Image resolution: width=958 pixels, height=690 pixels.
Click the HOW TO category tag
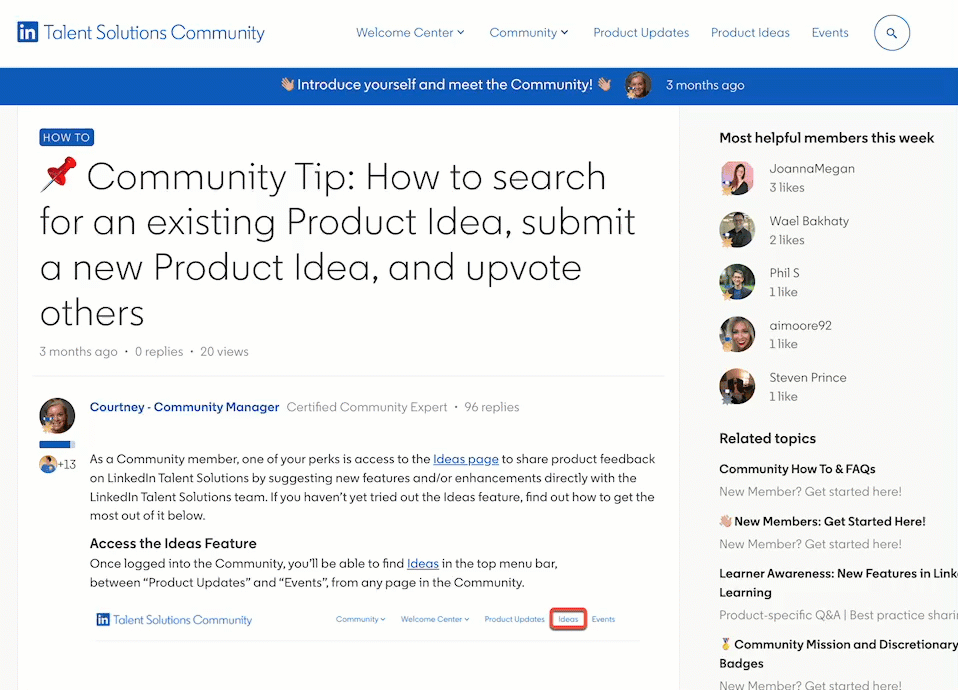click(x=67, y=138)
